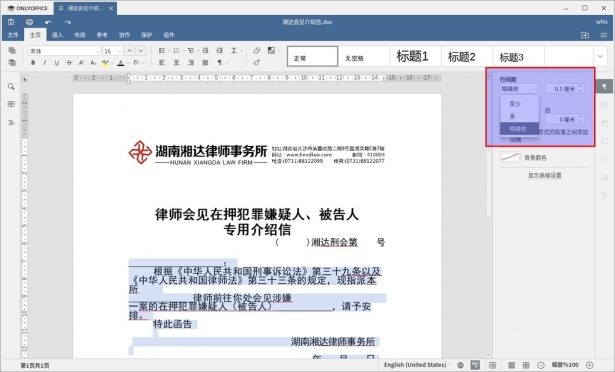Open the font name dropdown showing 宋体

pos(65,51)
